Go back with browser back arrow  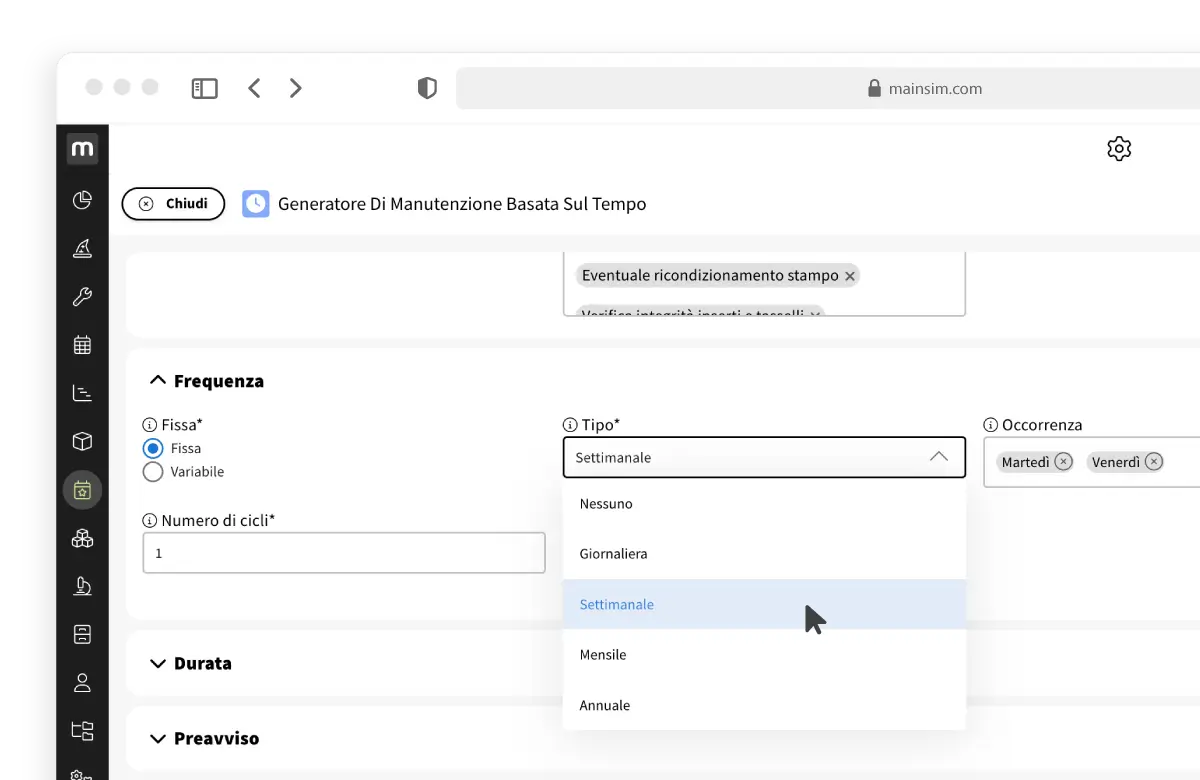coord(254,88)
